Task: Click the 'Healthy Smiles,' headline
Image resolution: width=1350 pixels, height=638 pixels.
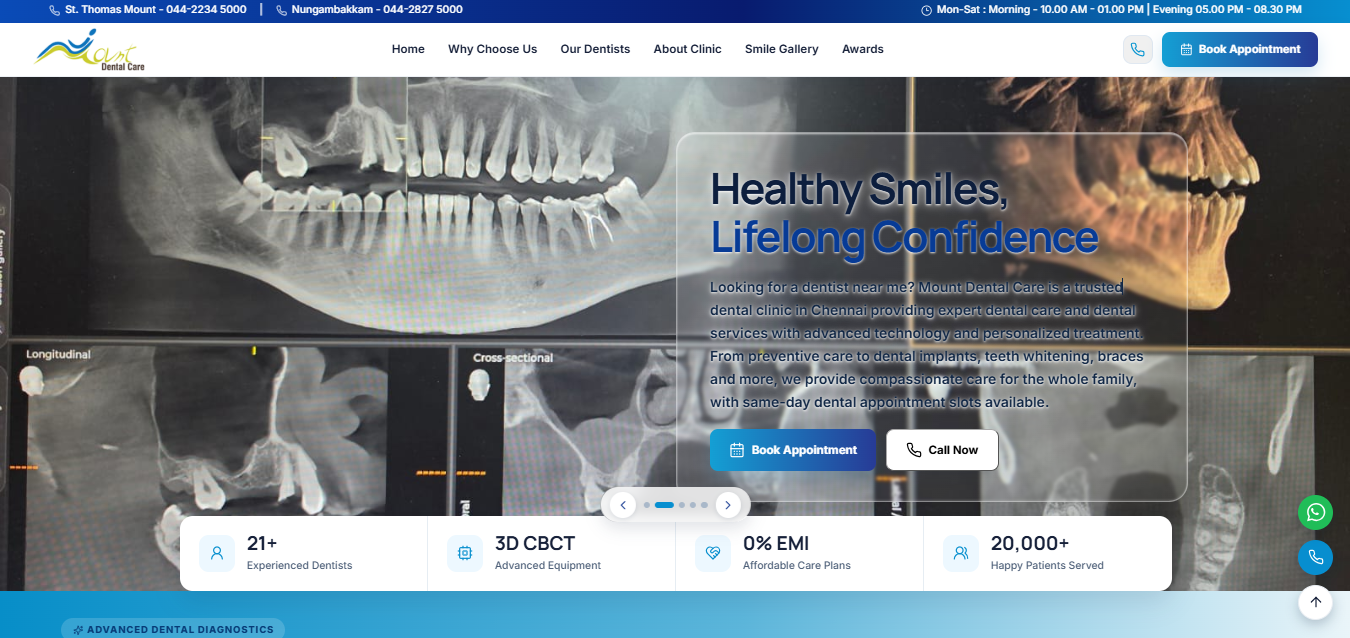Action: coord(859,190)
